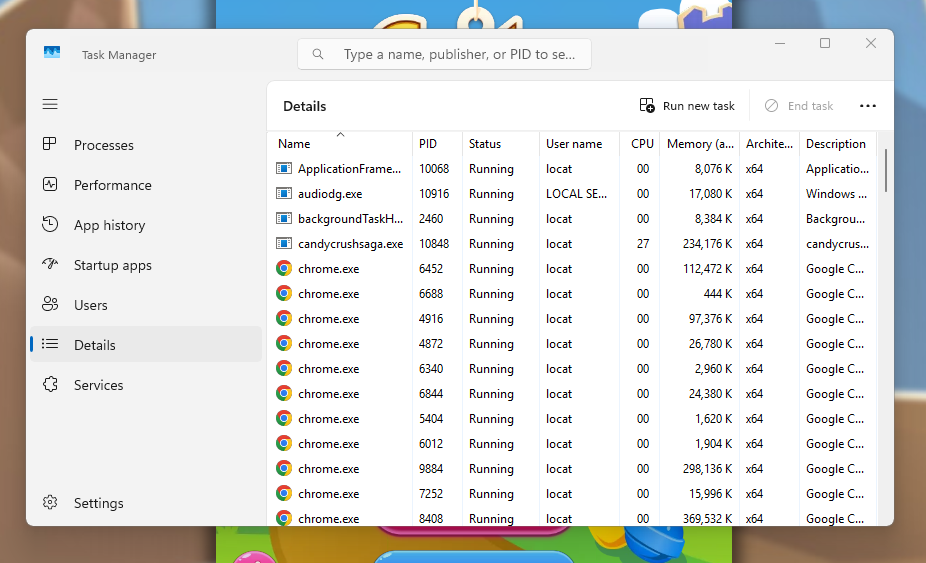Open the Services page
The image size is (926, 563).
(x=146, y=385)
